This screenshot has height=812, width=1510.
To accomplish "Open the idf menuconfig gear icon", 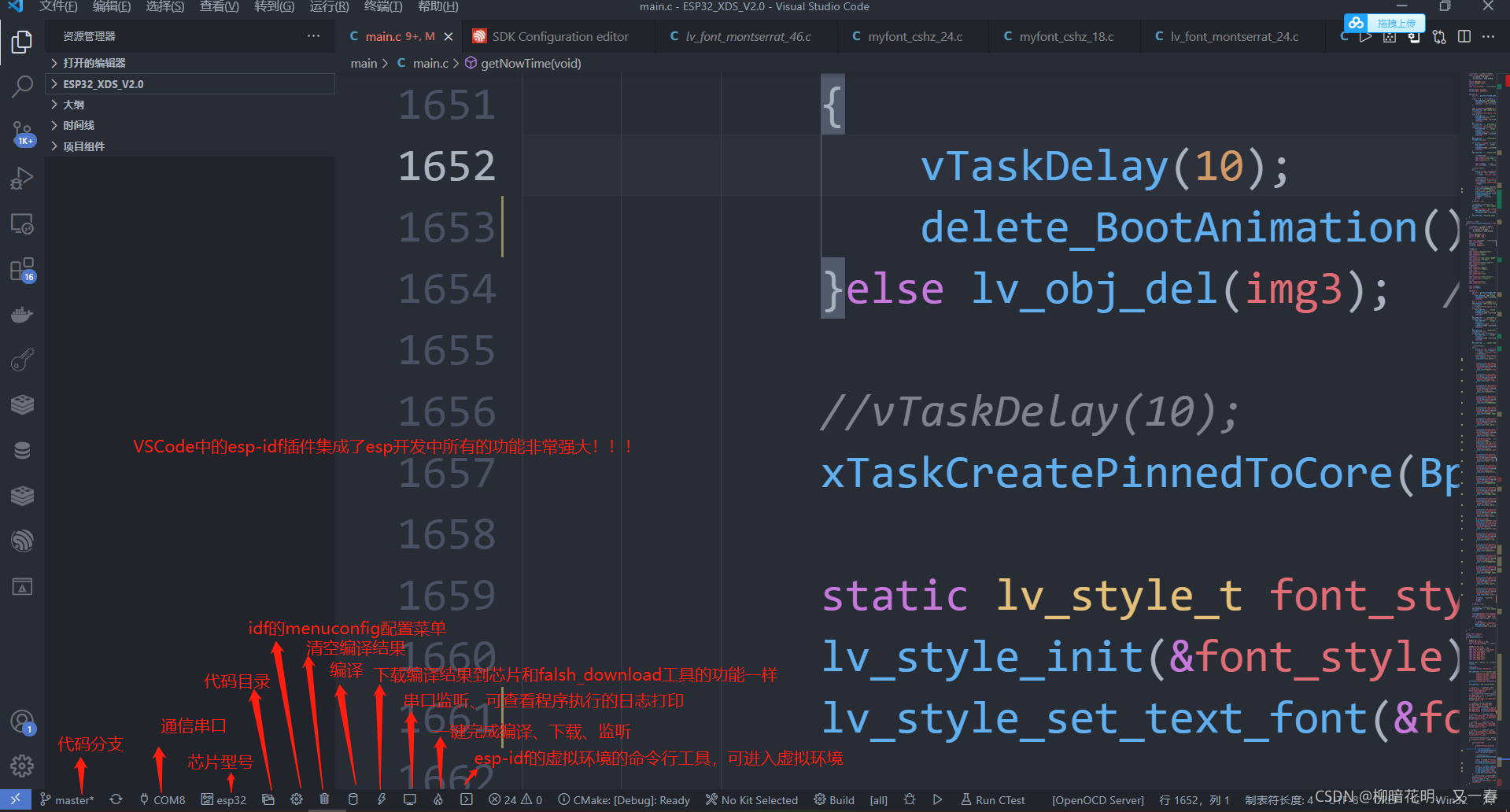I will click(297, 799).
